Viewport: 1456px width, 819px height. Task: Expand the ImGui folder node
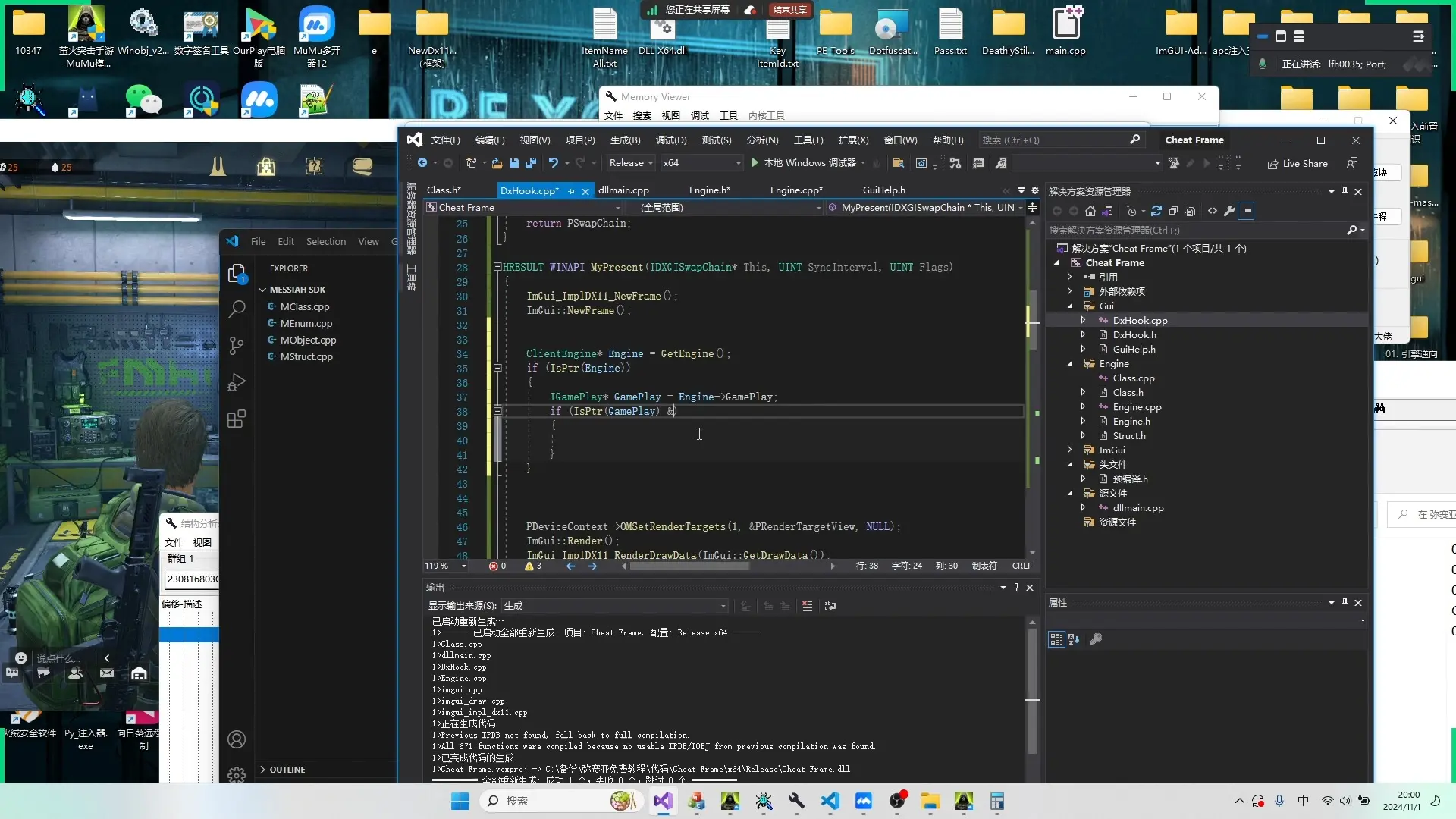1070,450
